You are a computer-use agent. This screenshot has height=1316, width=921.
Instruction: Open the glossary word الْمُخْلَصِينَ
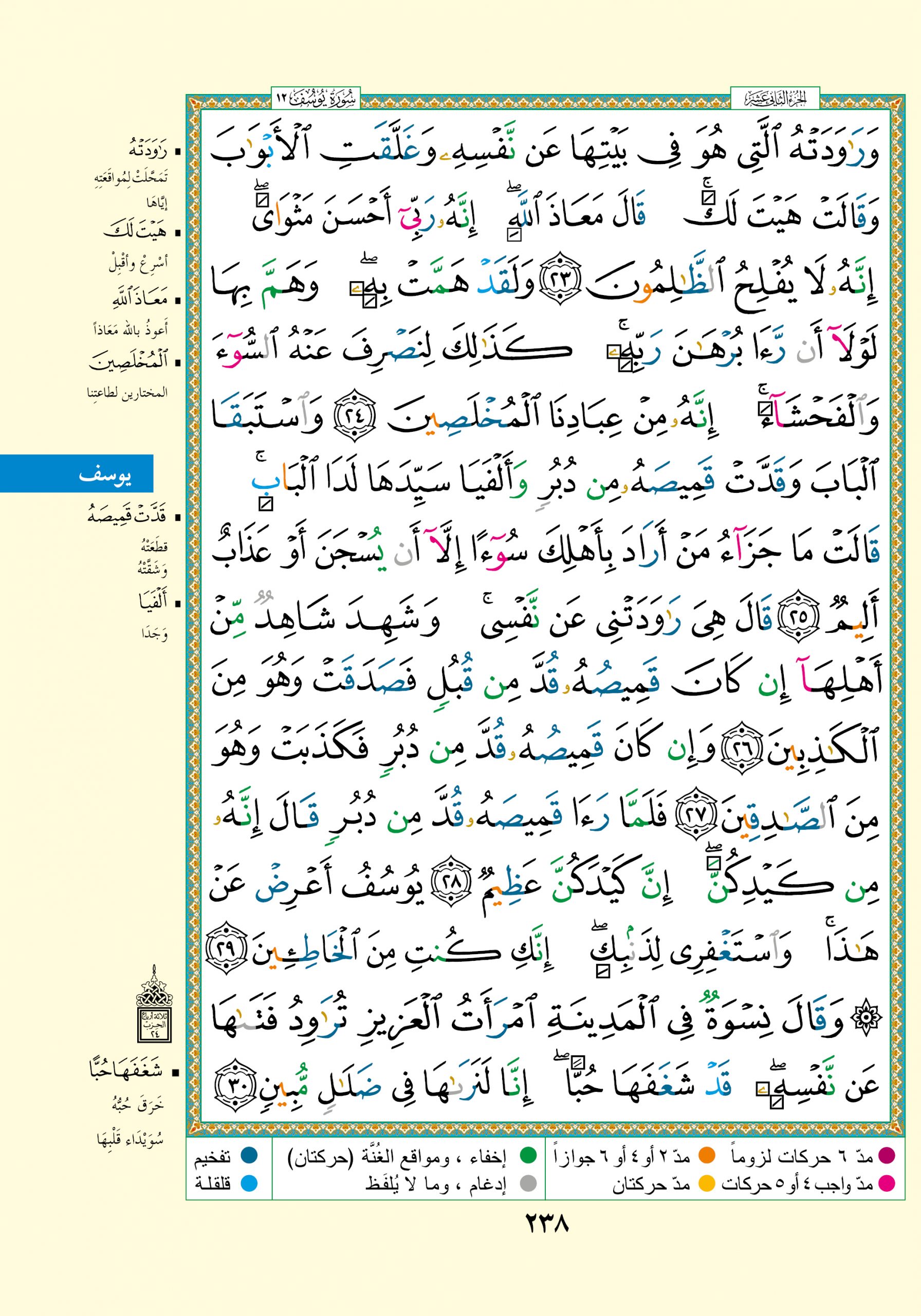(x=128, y=362)
